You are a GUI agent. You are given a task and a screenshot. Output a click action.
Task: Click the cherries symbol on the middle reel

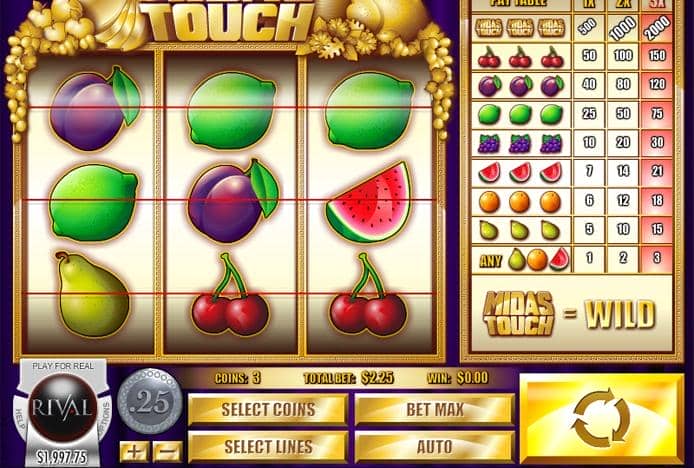(230, 294)
